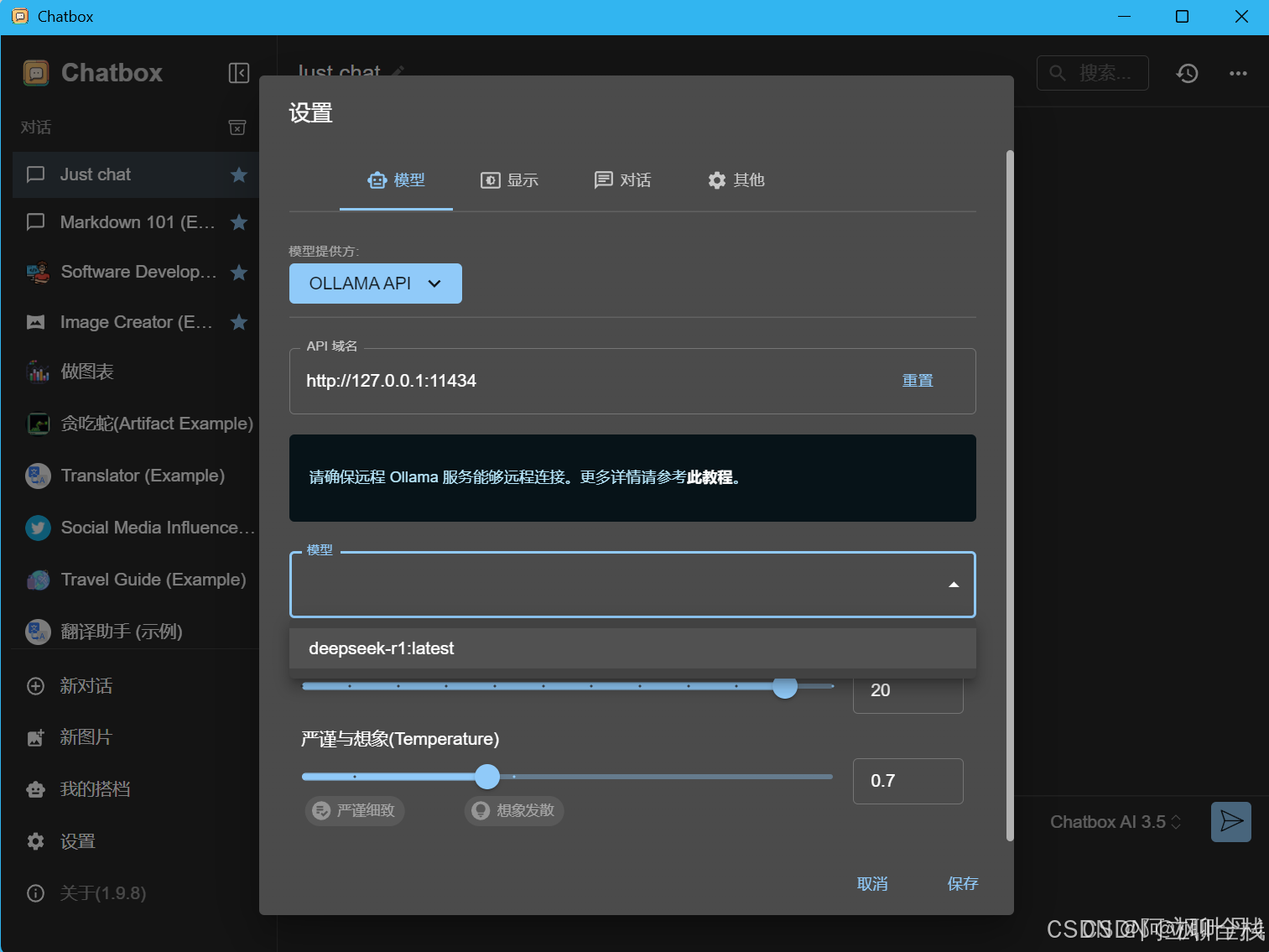Click the chat bubble icon of Markdown 101
Viewport: 1269px width, 952px height.
(36, 222)
